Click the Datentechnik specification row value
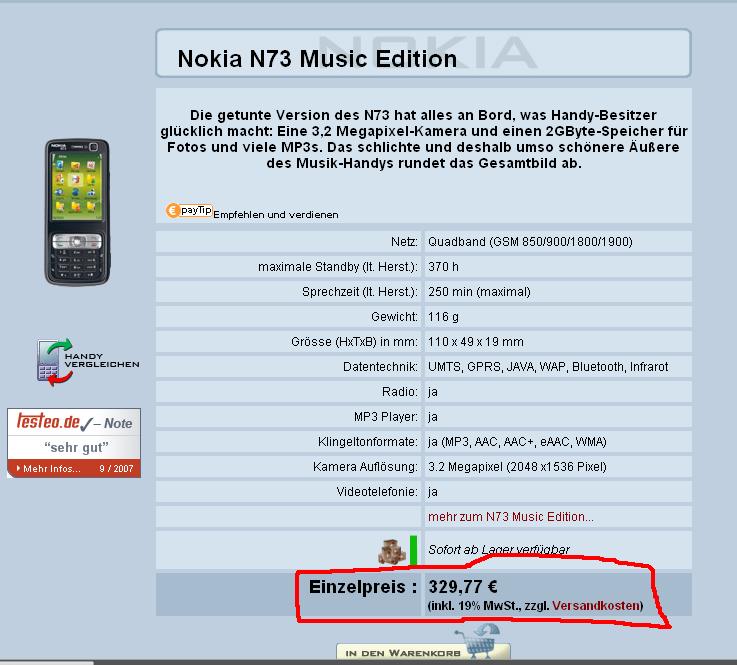Screen dimensions: 737x665 [x=548, y=367]
